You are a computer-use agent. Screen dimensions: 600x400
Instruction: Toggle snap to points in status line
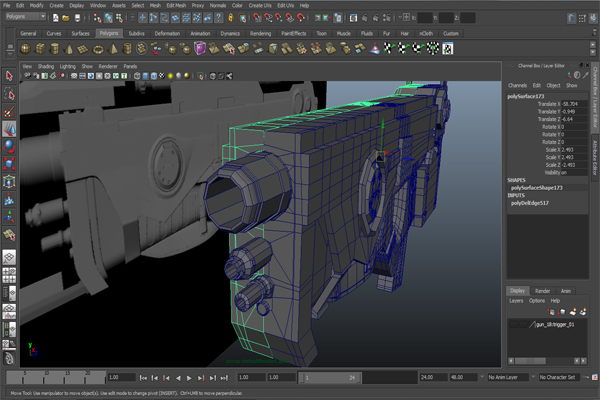279,18
